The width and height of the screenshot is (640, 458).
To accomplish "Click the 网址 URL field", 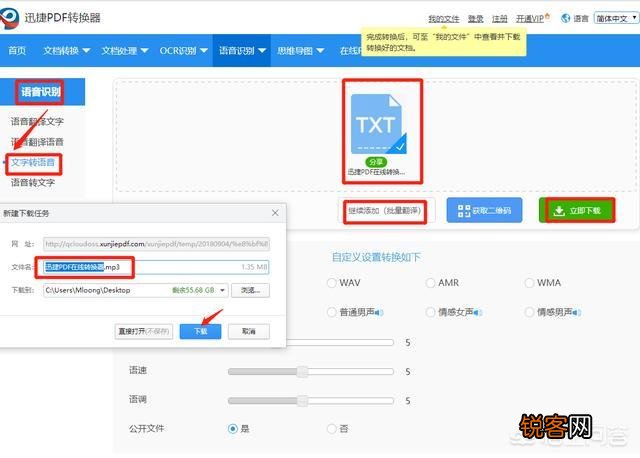I will click(x=156, y=244).
